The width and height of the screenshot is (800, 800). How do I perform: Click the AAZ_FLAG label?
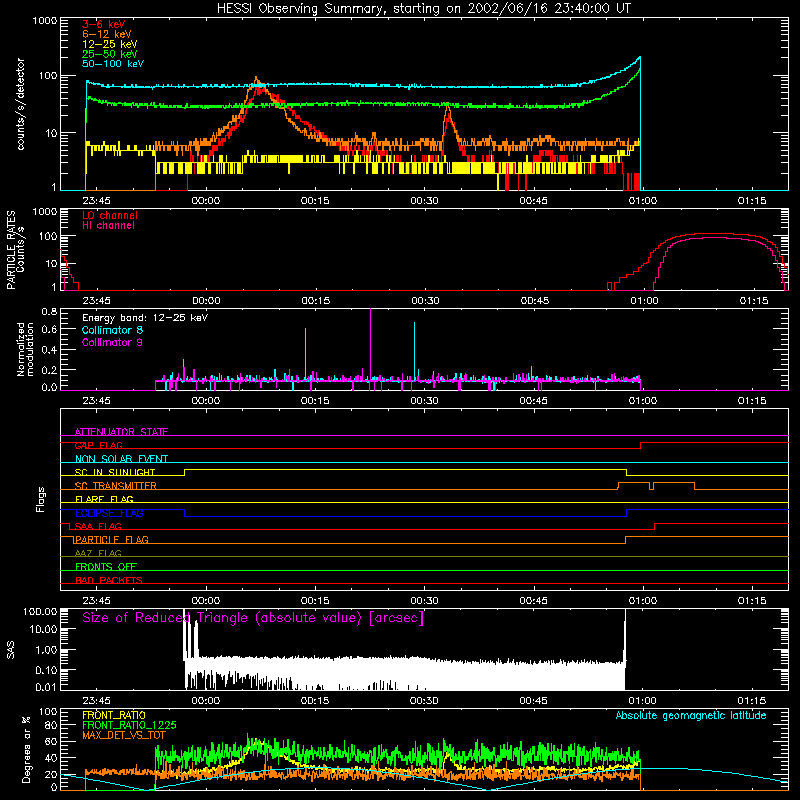98,553
